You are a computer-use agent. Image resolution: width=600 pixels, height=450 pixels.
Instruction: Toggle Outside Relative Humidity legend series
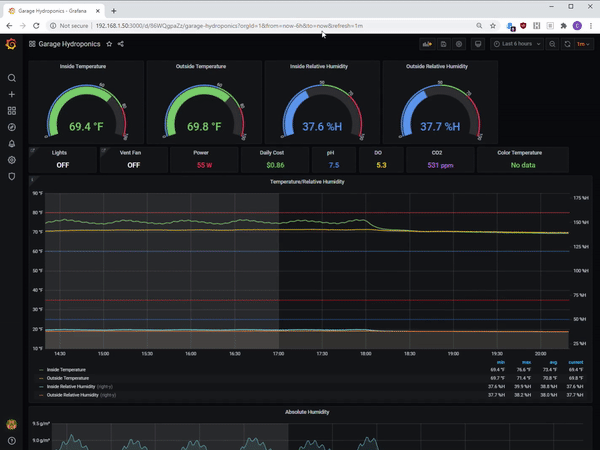pos(72,395)
